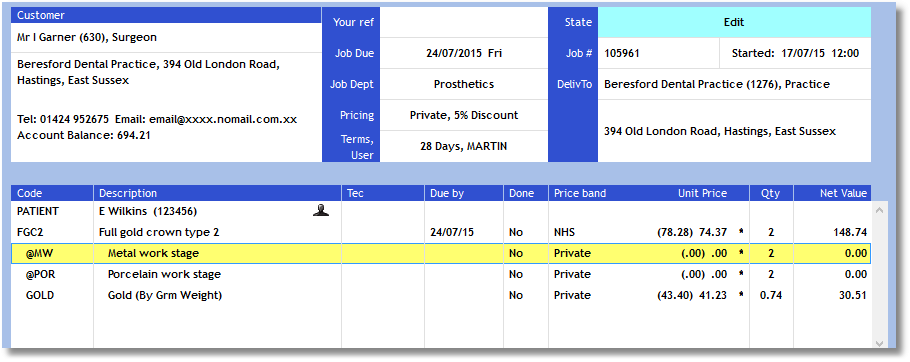This screenshot has height=362, width=910.
Task: Select the Metal work stage row
Action: pyautogui.click(x=440, y=253)
